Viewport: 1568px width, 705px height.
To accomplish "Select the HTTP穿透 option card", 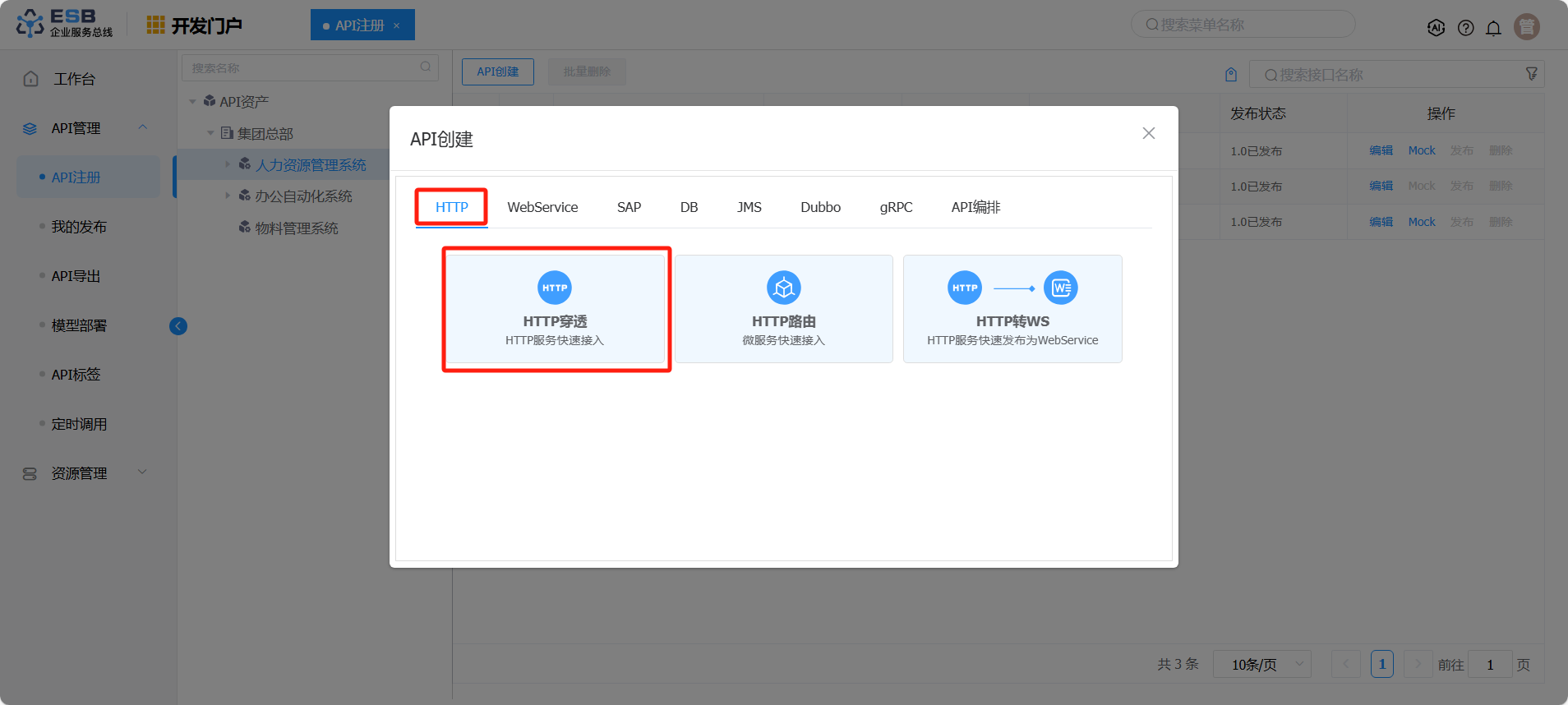I will click(555, 309).
